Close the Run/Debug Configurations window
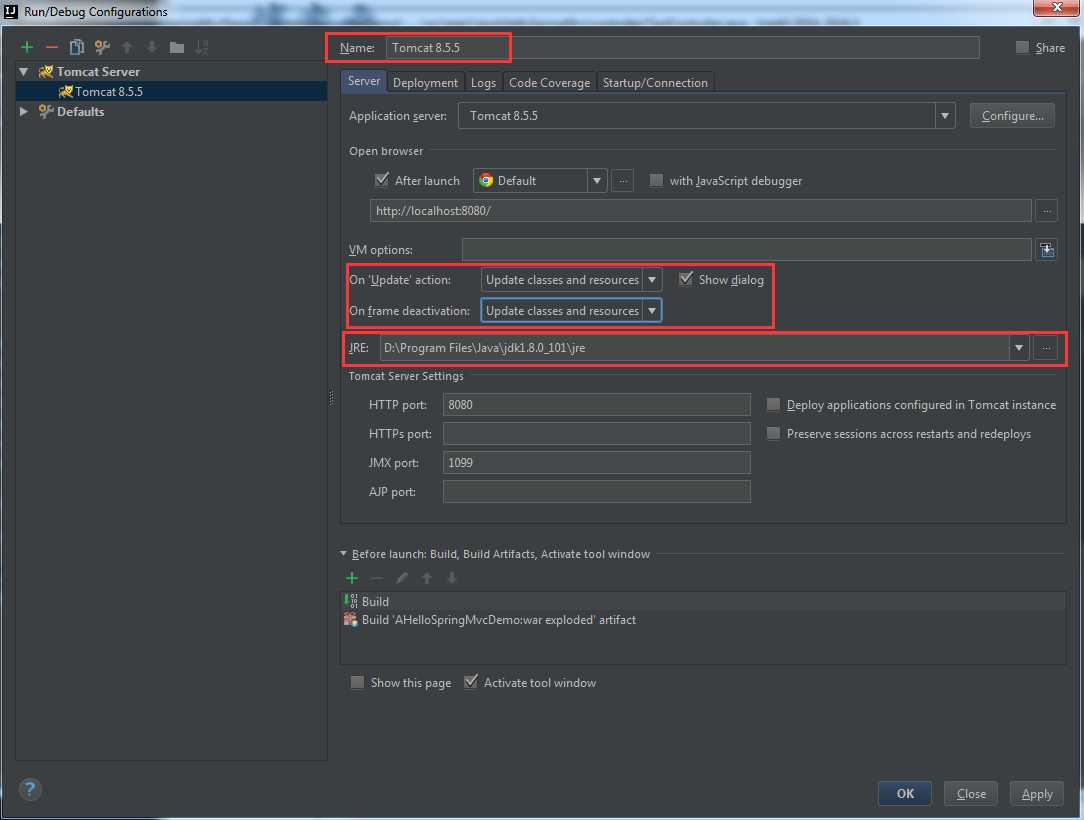The image size is (1084, 820). coord(1056,7)
